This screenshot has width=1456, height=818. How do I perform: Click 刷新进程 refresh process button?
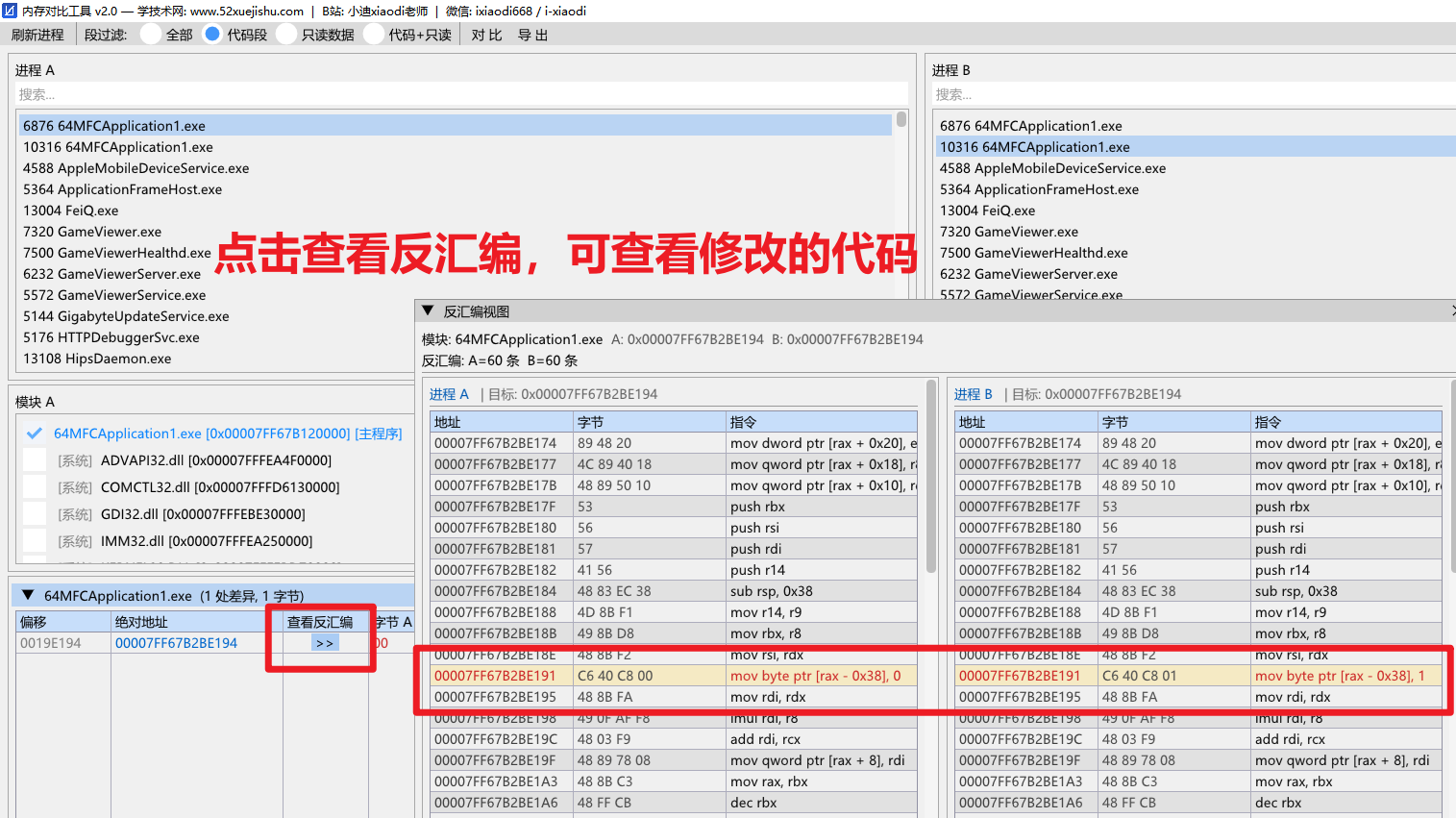click(x=37, y=35)
